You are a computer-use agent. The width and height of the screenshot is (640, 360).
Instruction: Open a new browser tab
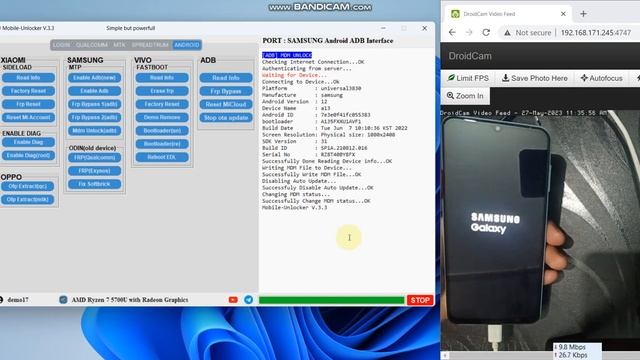point(583,14)
